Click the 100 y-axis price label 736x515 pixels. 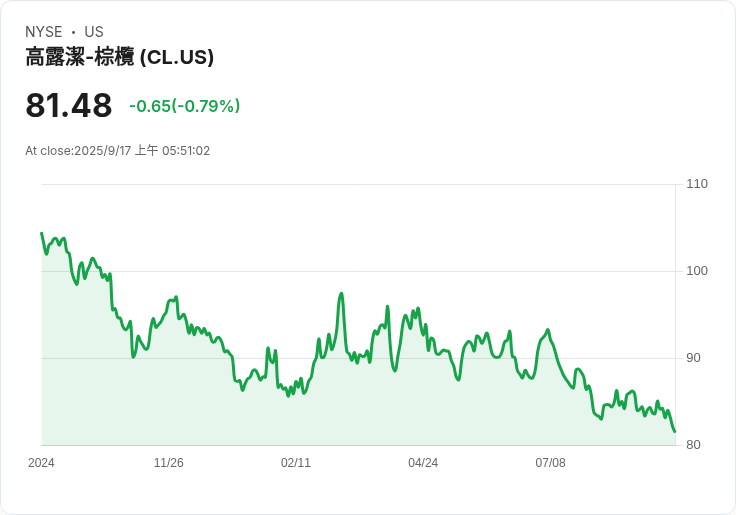pyautogui.click(x=697, y=271)
